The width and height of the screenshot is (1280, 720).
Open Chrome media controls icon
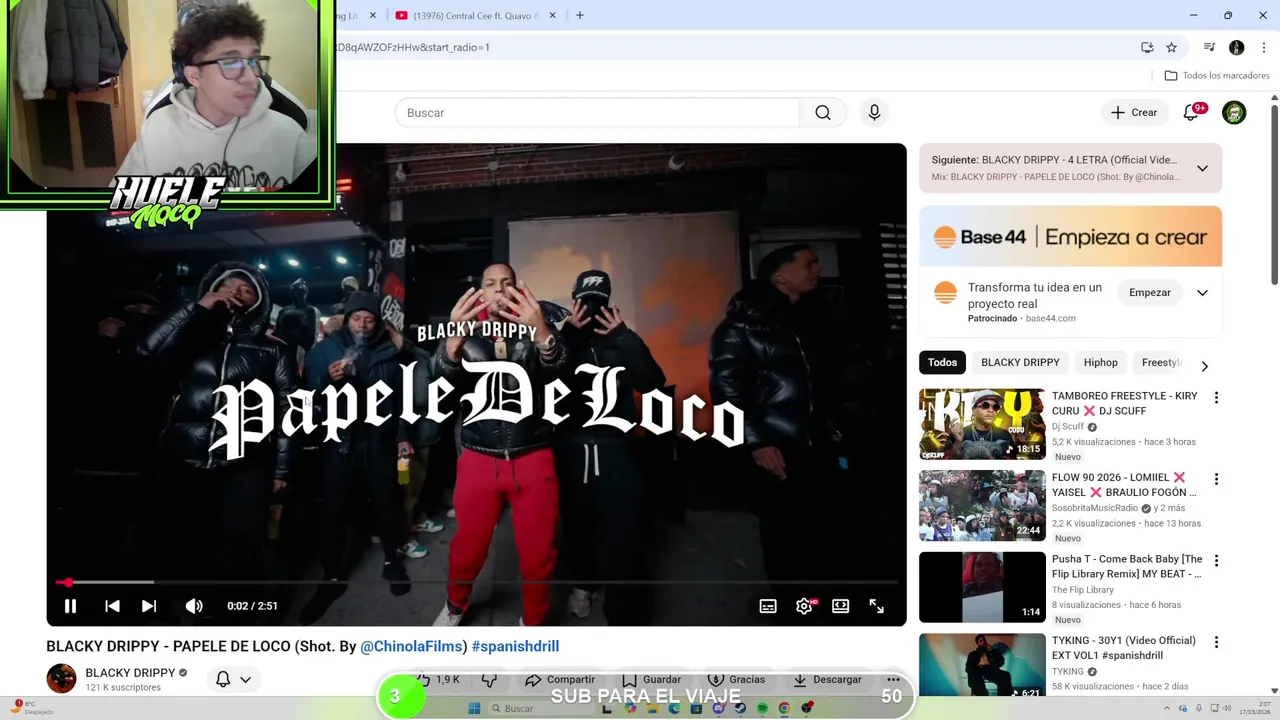point(1209,47)
